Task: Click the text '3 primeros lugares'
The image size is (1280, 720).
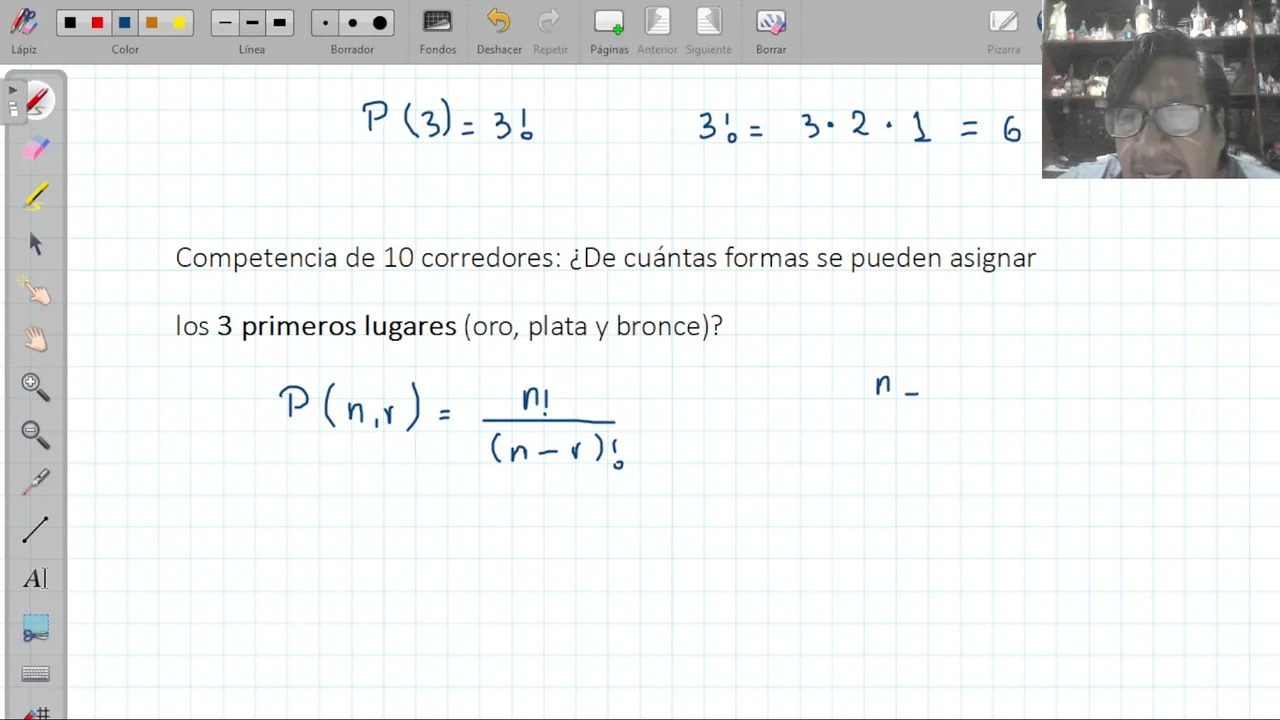Action: point(335,326)
